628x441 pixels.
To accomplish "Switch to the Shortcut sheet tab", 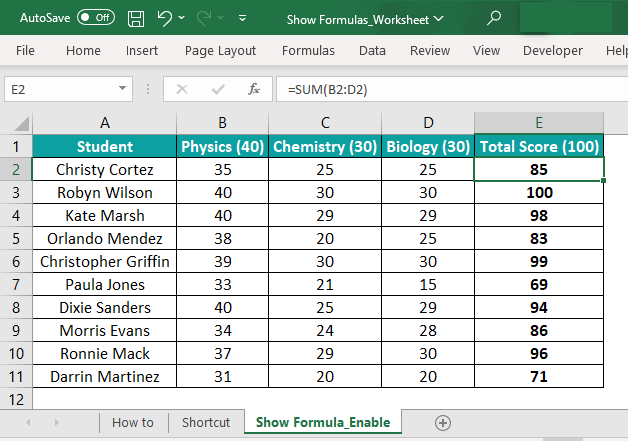I will coord(206,423).
